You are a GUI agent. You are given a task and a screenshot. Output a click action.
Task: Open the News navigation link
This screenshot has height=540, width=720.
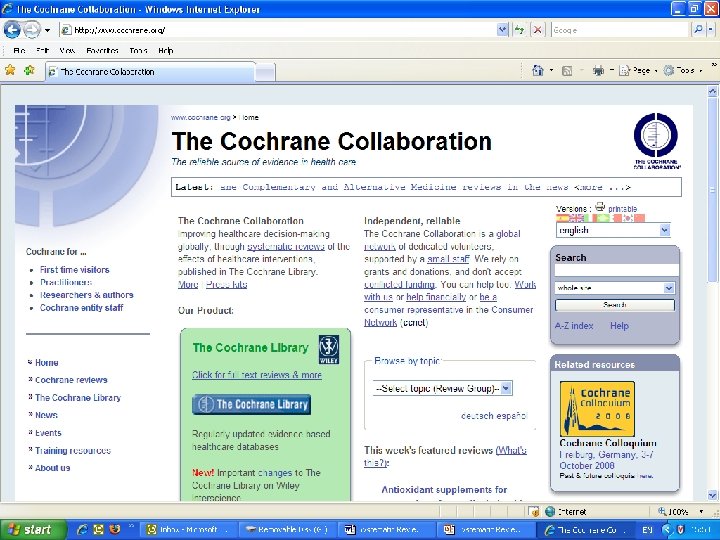pos(46,415)
